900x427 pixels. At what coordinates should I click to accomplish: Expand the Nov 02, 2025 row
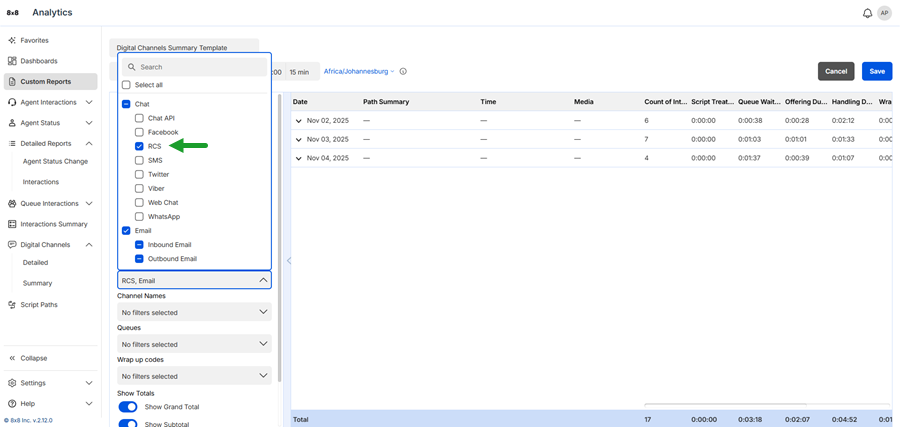pos(298,120)
